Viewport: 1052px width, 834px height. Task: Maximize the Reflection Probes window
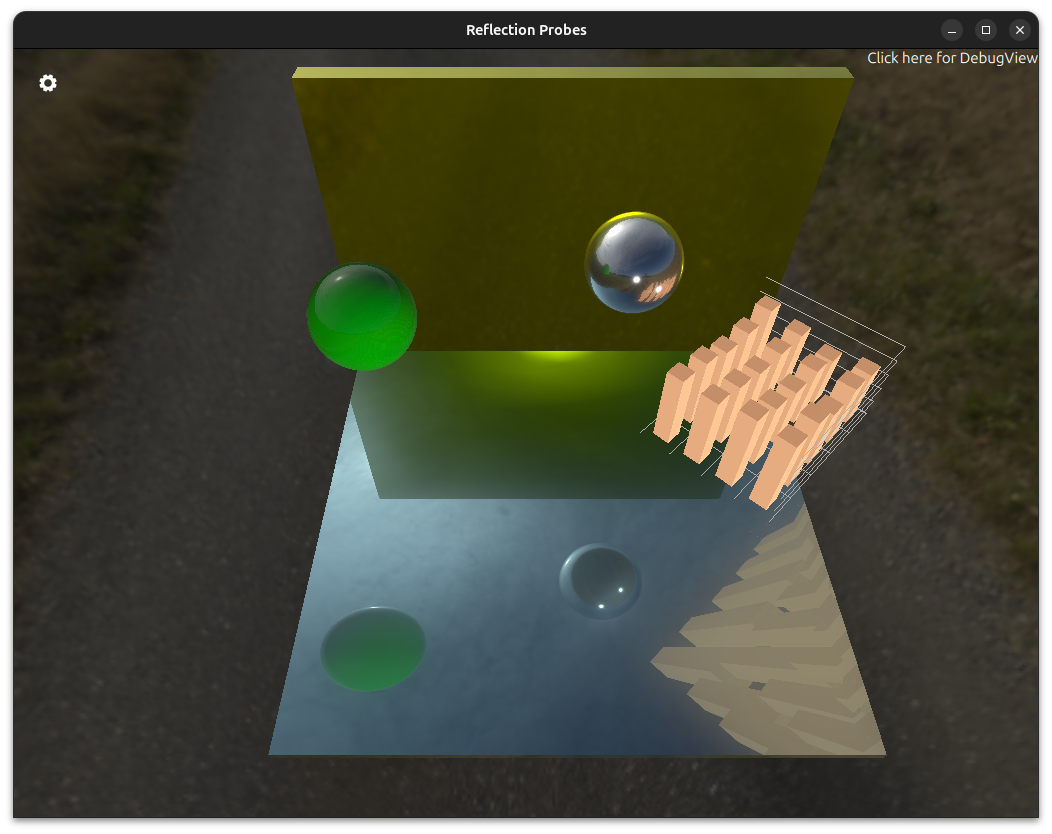coord(985,30)
